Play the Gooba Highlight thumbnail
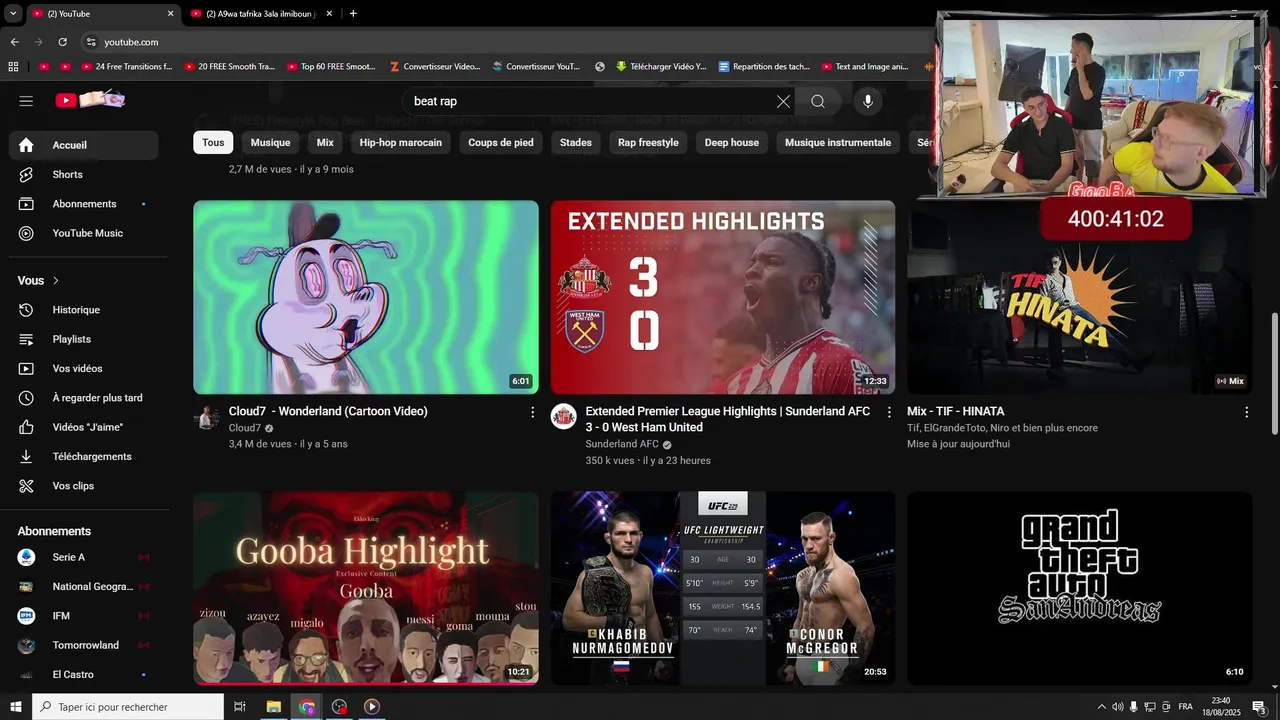This screenshot has width=1280, height=720. (x=366, y=588)
